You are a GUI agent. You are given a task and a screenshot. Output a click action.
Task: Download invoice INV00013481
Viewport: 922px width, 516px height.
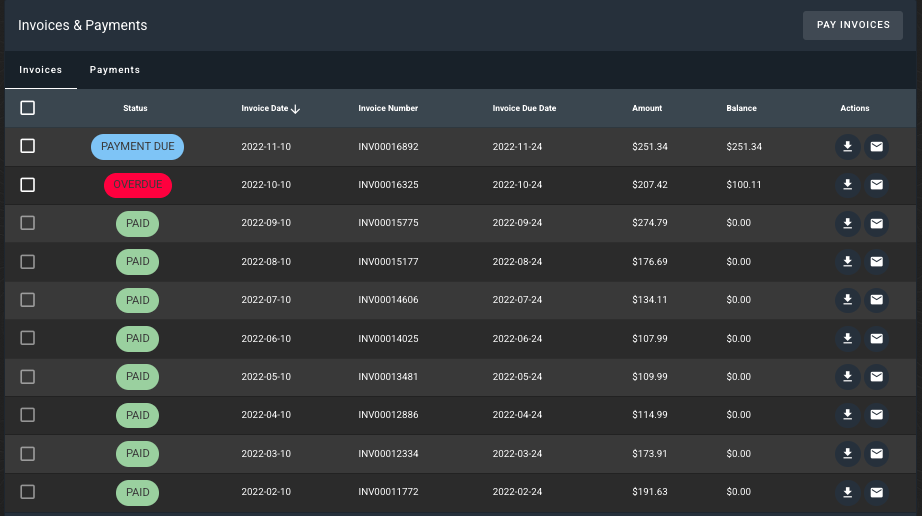click(847, 377)
